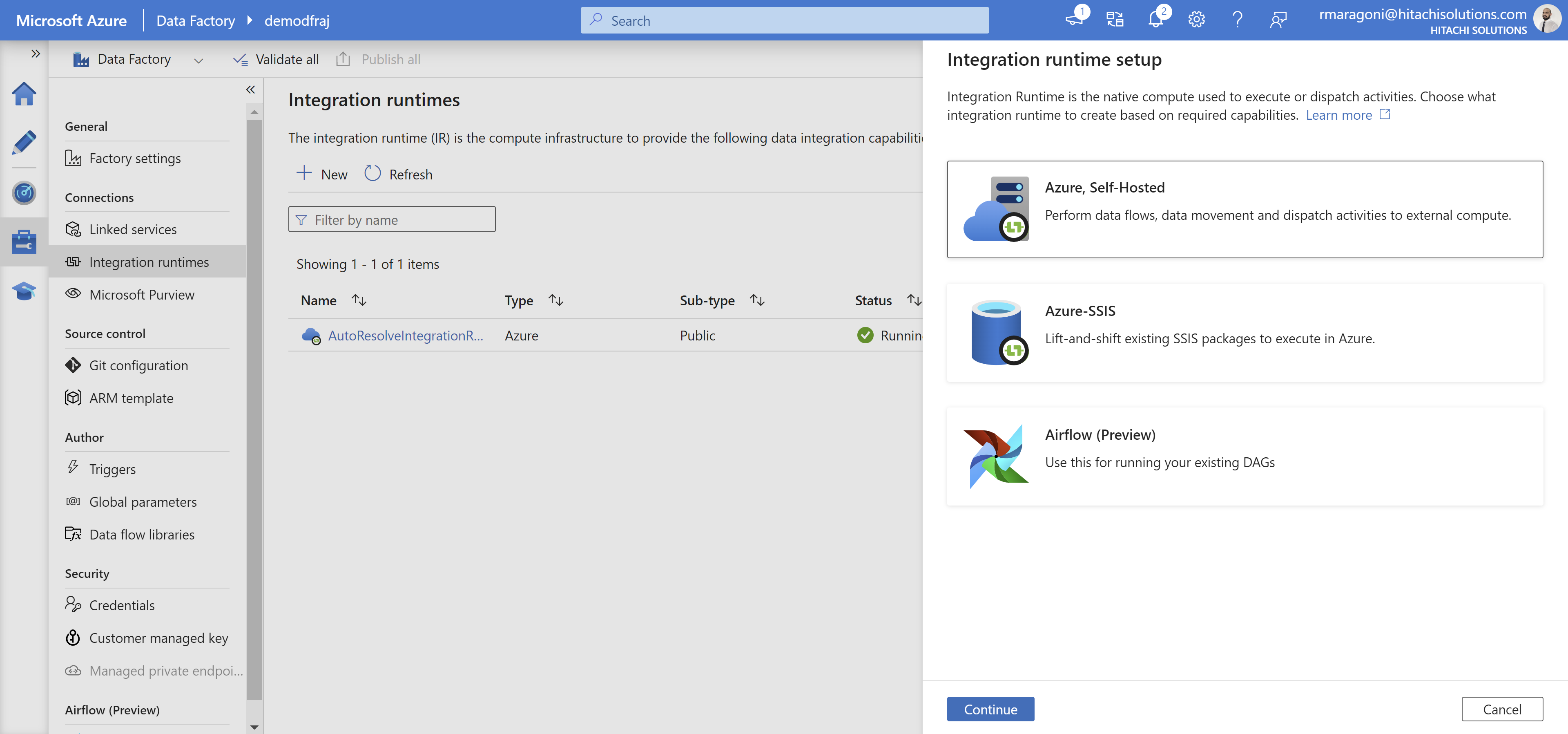The width and height of the screenshot is (1568, 734).
Task: Expand the left rail with double chevron
Action: click(x=35, y=54)
